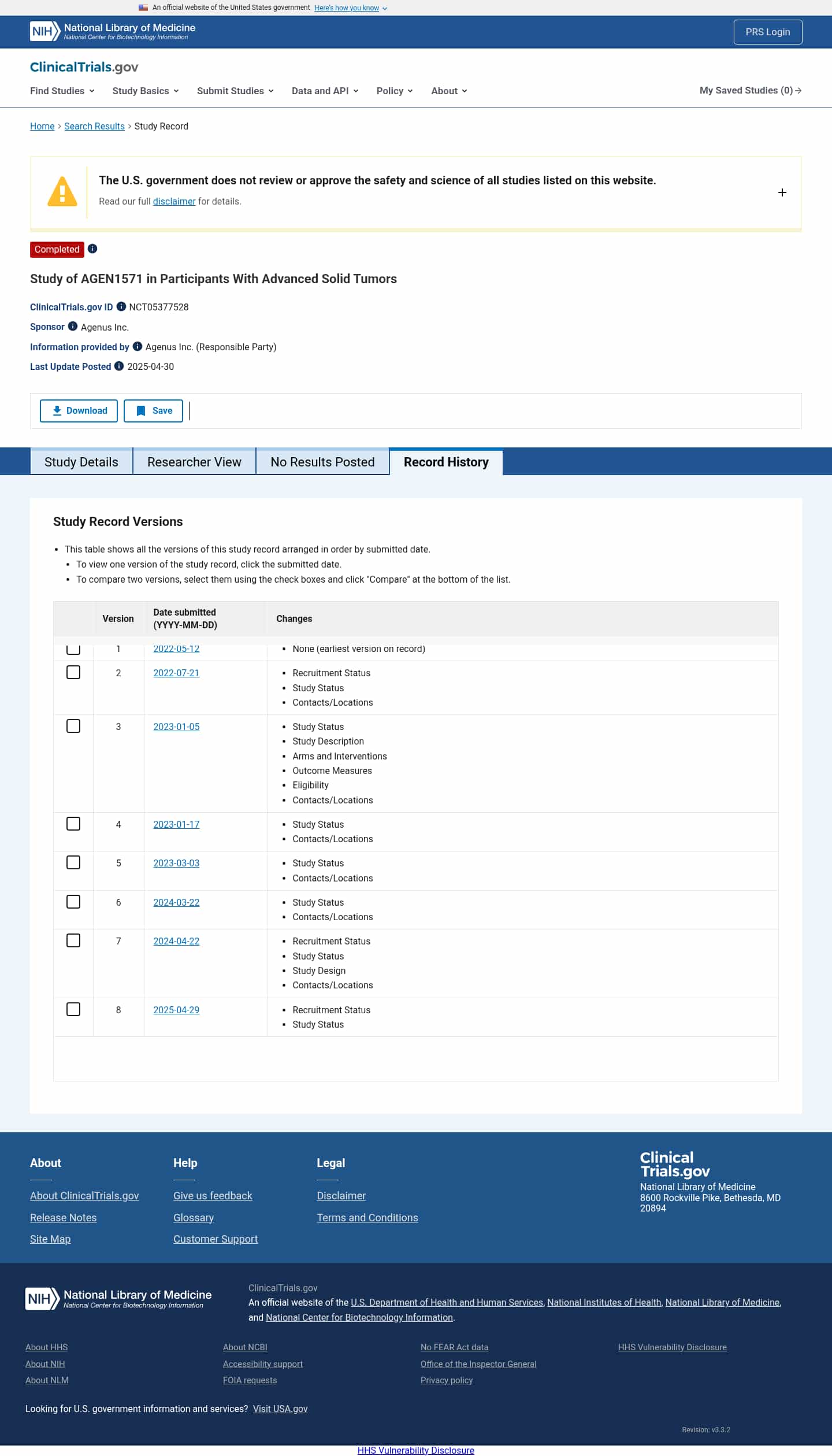Open the Find Studies dropdown menu
Viewport: 832px width, 1456px height.
pyautogui.click(x=62, y=91)
